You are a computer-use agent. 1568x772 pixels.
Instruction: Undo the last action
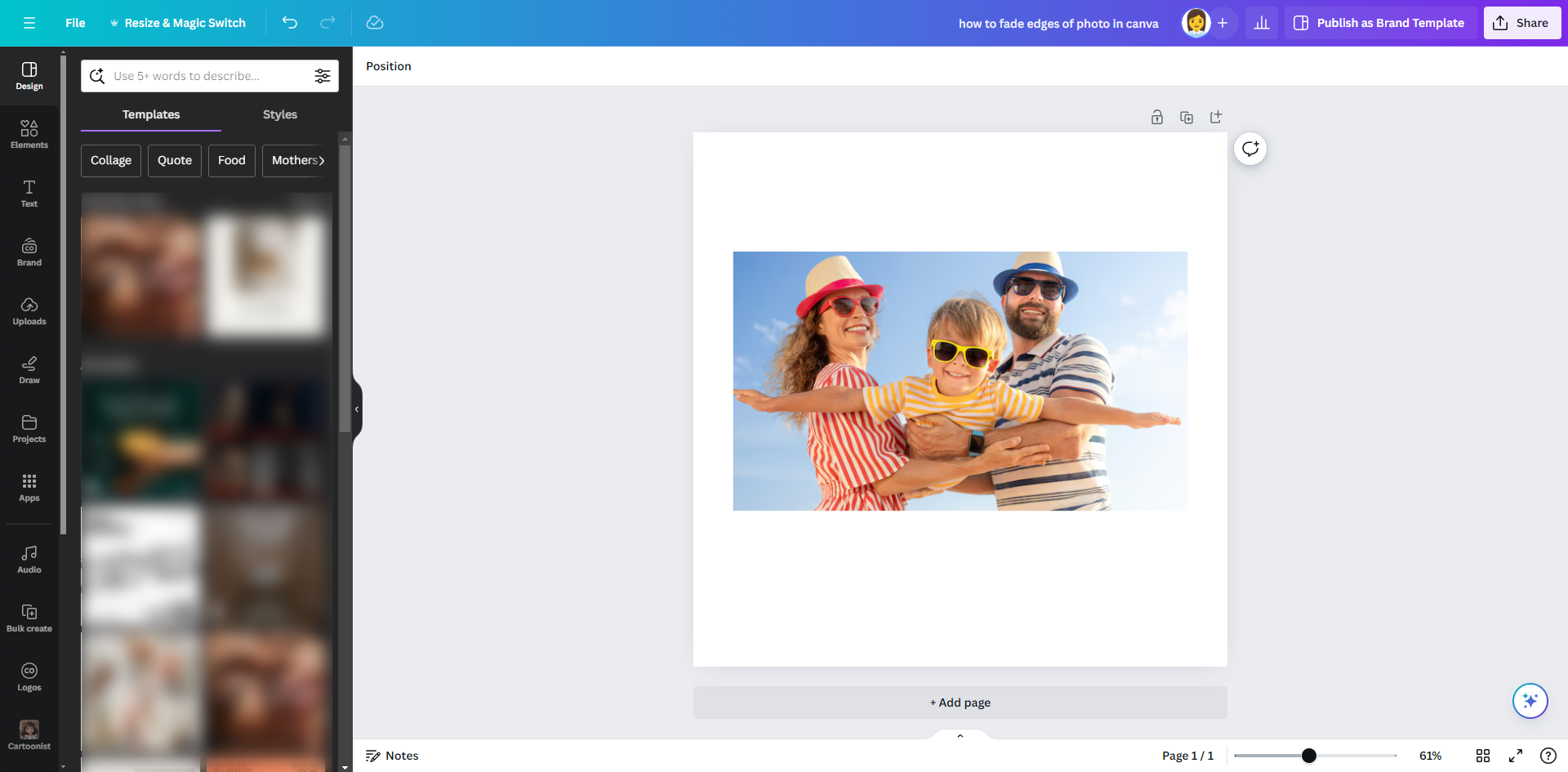coord(290,23)
